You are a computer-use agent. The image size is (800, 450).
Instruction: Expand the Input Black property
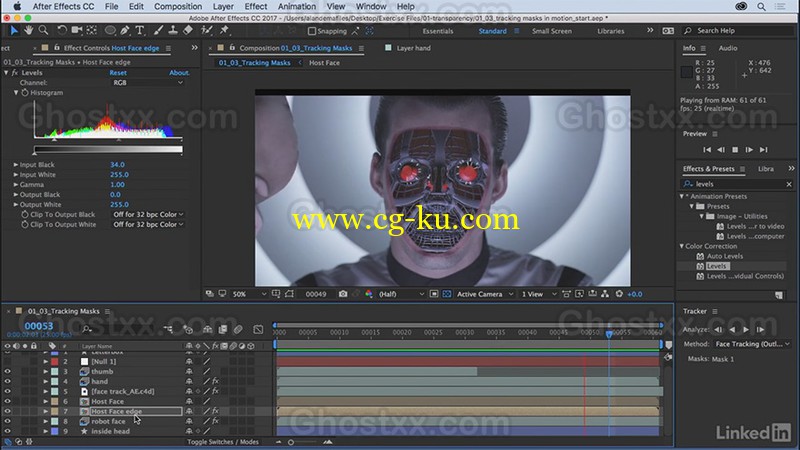tap(15, 165)
